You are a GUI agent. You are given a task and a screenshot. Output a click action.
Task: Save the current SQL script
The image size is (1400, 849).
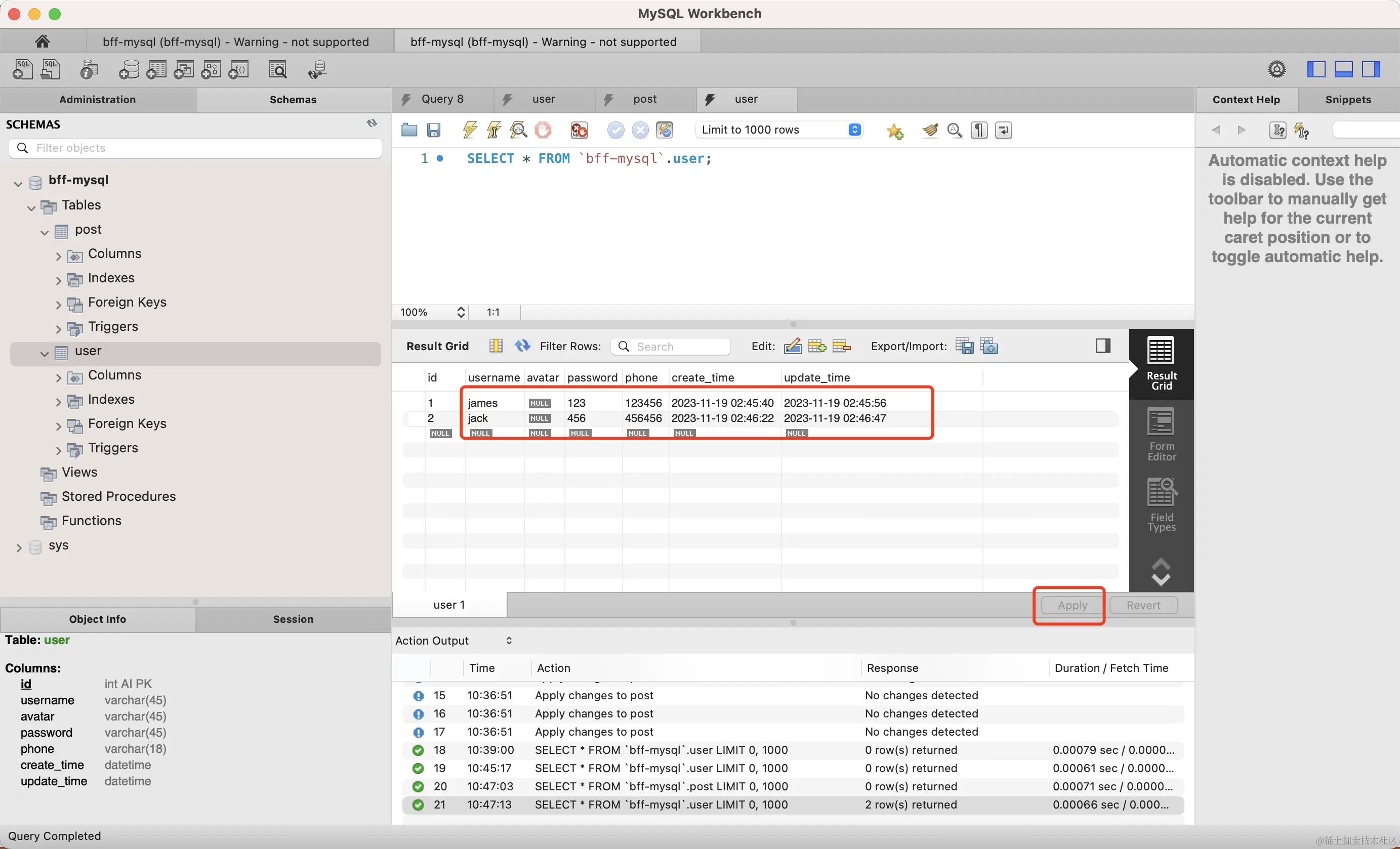(434, 130)
